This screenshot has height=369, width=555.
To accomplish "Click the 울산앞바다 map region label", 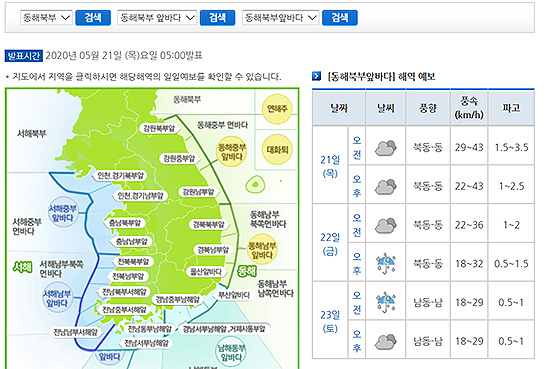I will [x=206, y=272].
